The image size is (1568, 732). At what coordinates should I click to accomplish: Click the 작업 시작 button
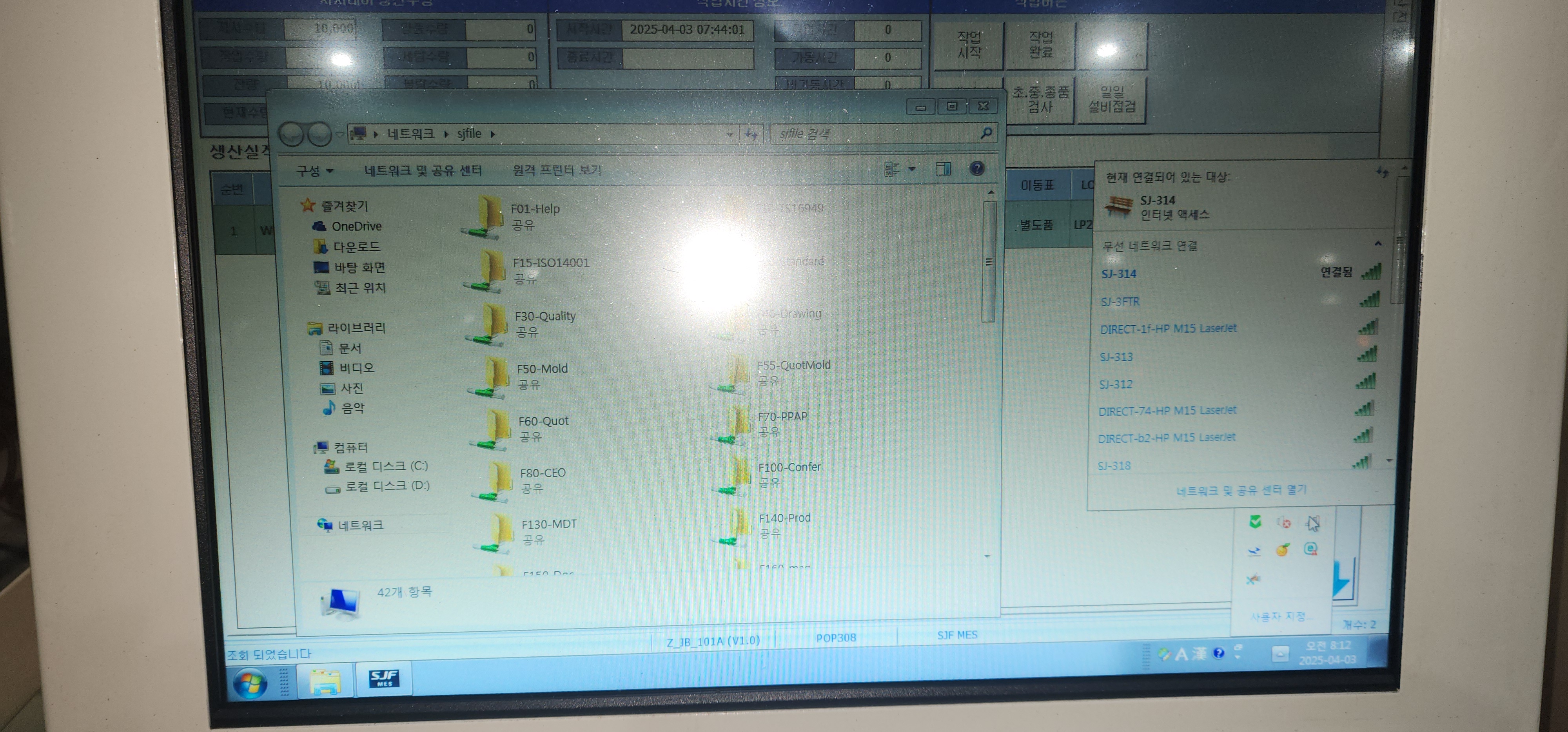(968, 45)
